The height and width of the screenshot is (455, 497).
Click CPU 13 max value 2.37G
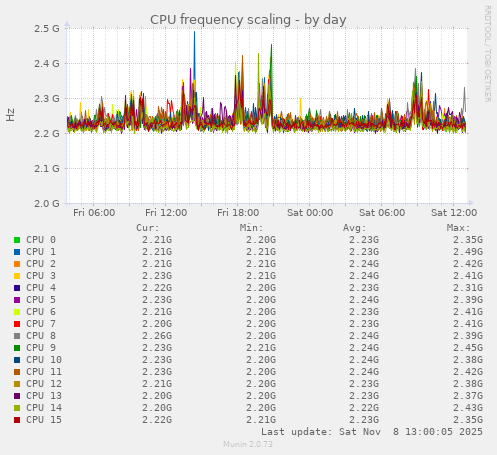pyautogui.click(x=468, y=396)
